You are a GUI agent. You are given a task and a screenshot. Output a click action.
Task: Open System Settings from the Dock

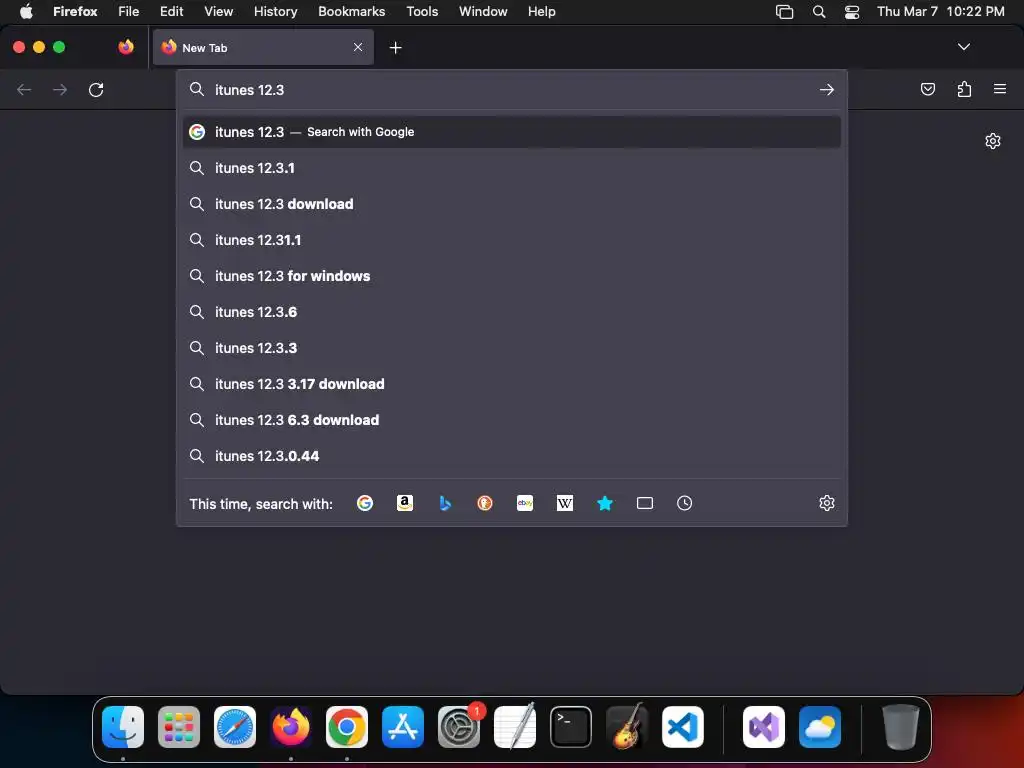tap(458, 727)
